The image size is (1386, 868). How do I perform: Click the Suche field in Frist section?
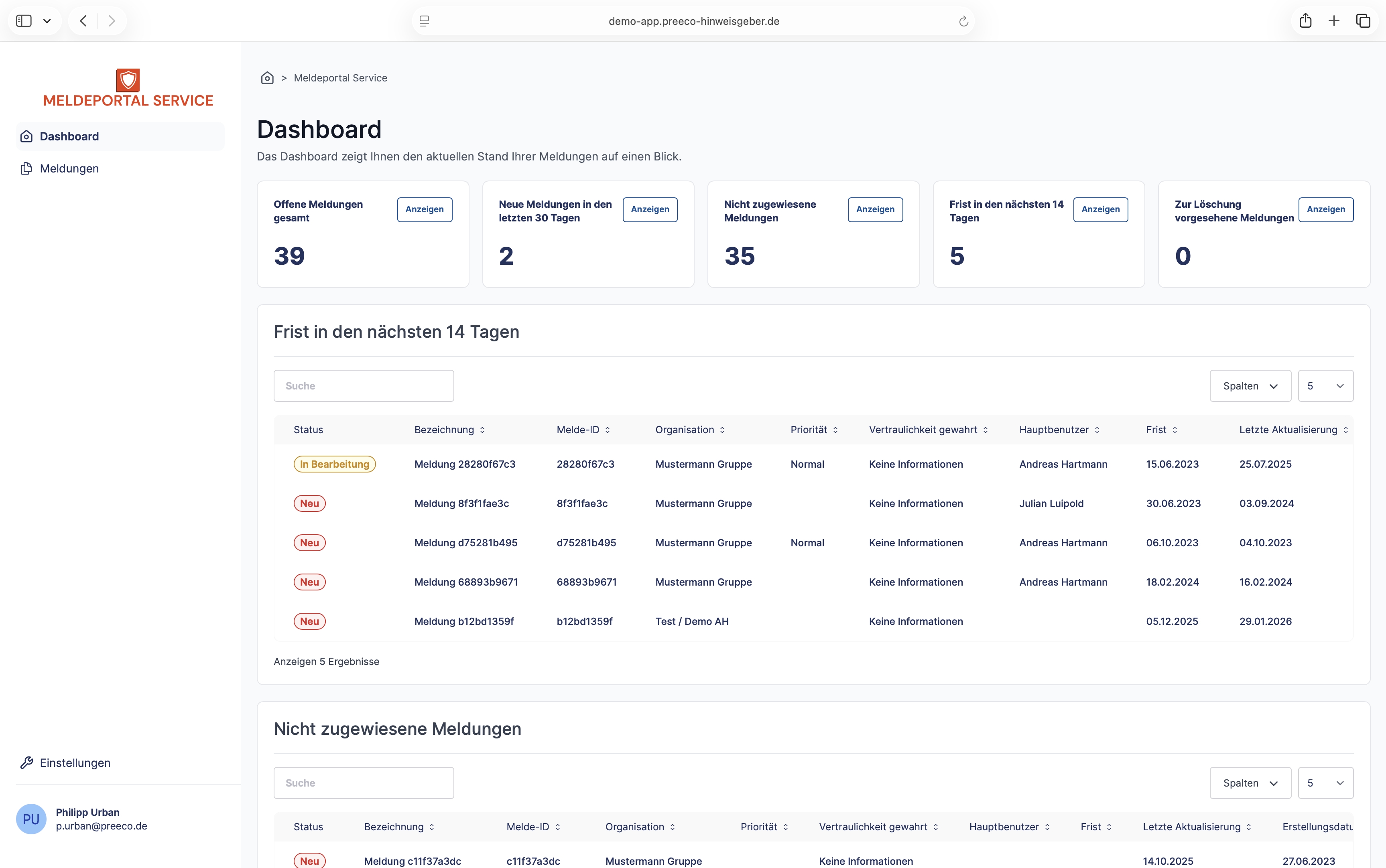click(364, 386)
